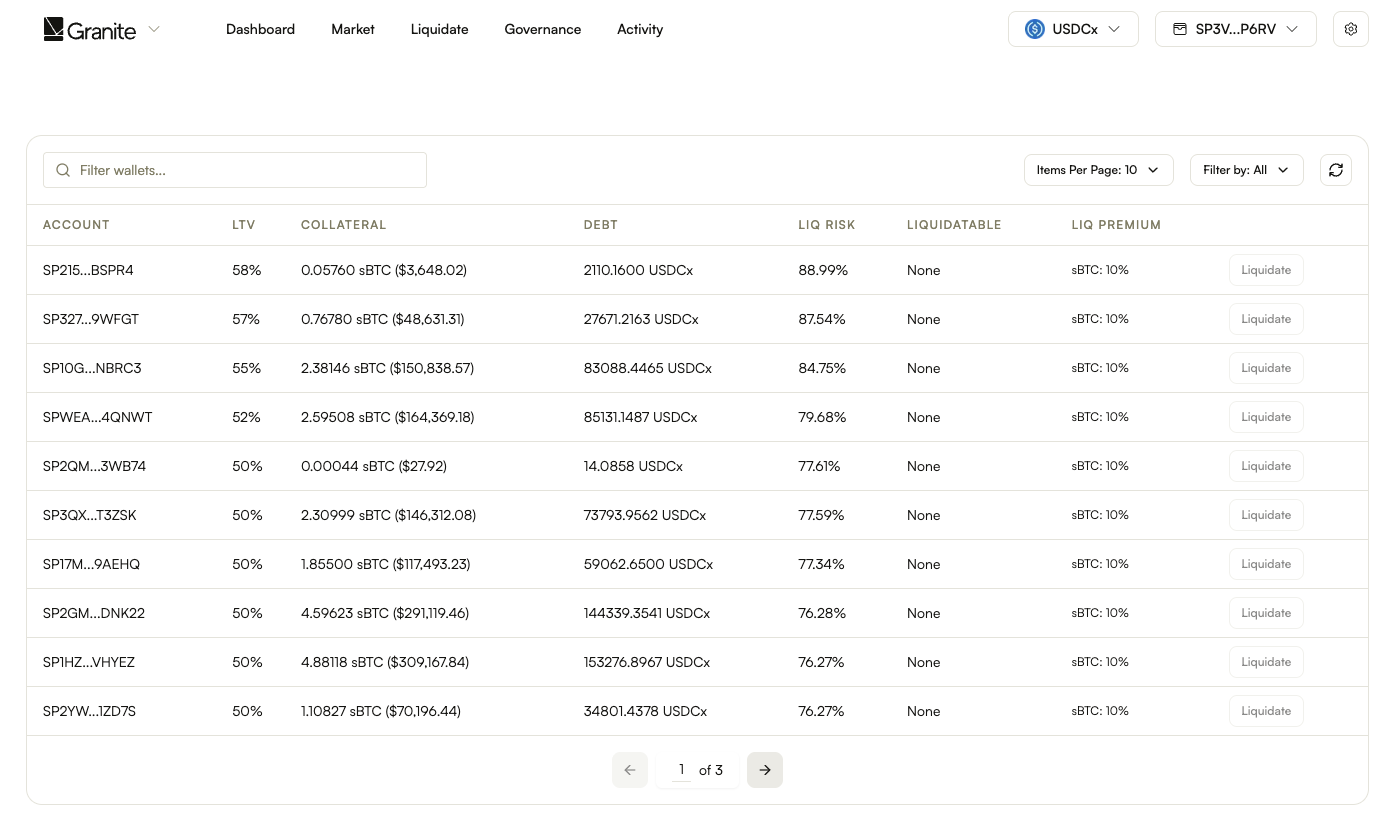This screenshot has height=826, width=1398.
Task: Click Liquidate for SP2GM...DNK22
Action: point(1266,613)
